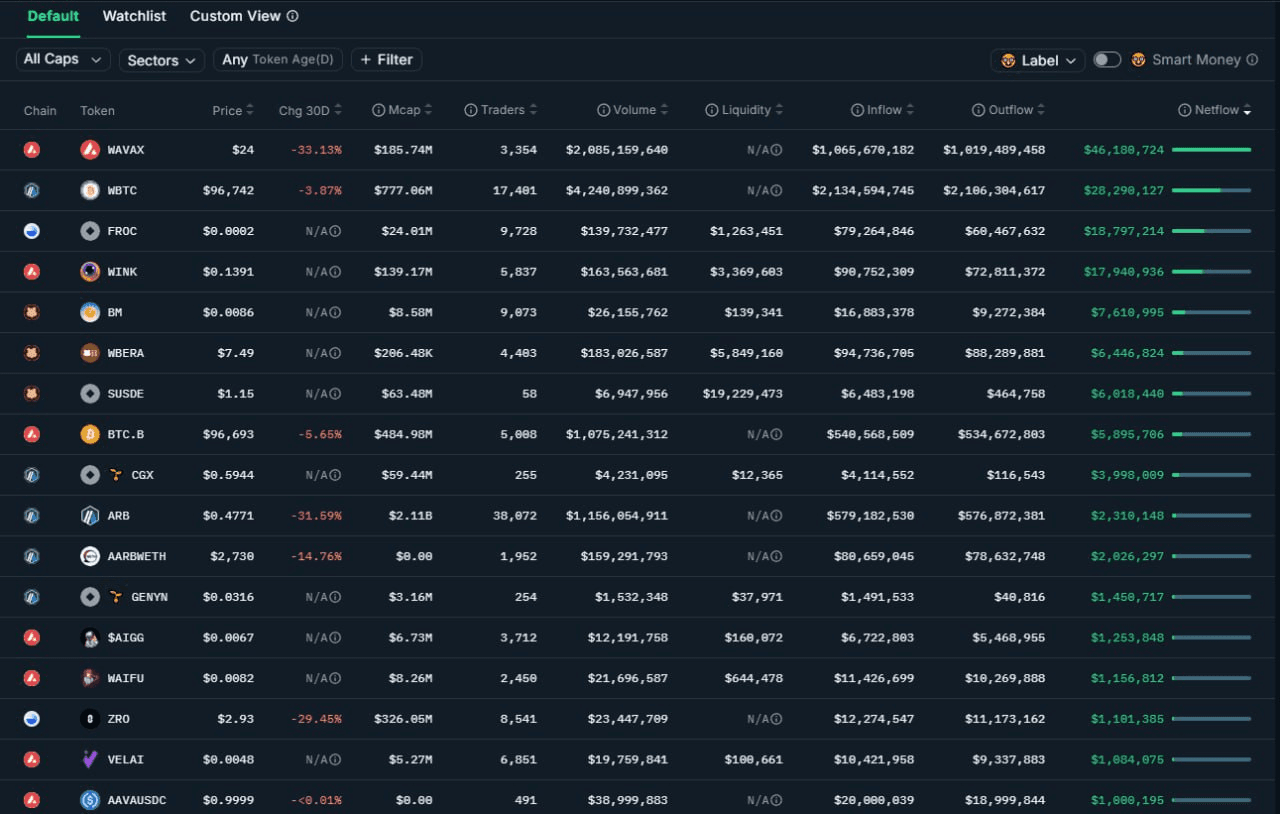Click the VELAI purple token icon
This screenshot has height=814, width=1280.
pyautogui.click(x=90, y=760)
